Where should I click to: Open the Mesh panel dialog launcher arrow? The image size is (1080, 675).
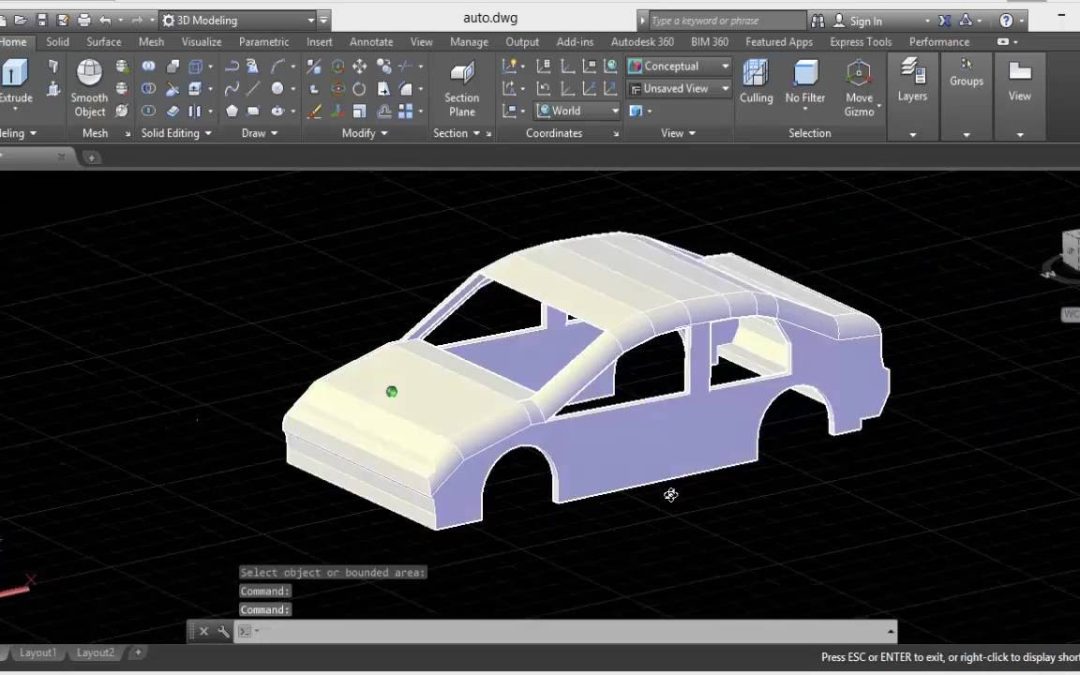(x=127, y=134)
